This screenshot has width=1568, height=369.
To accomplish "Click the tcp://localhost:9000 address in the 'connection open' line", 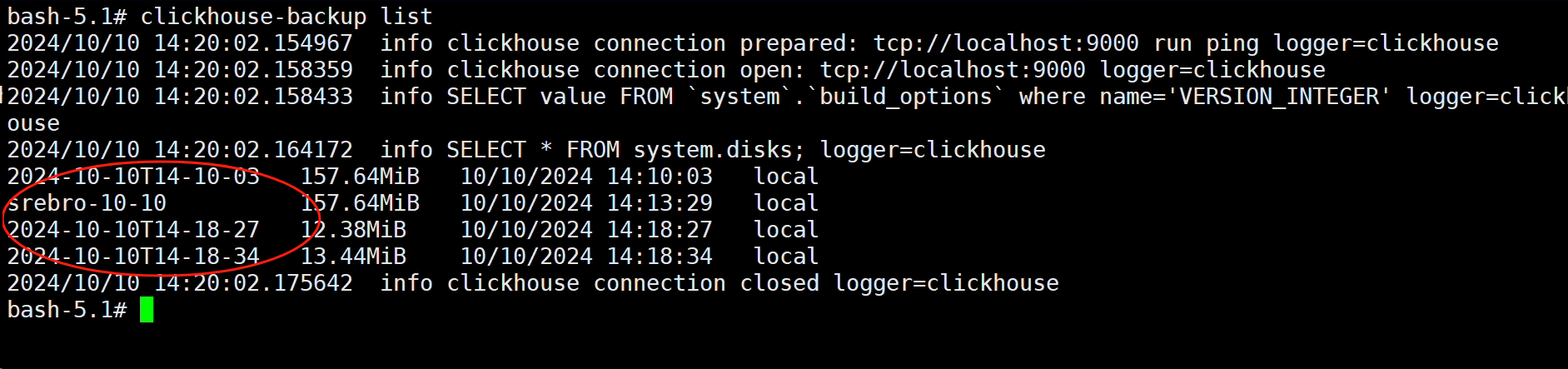I will (x=953, y=70).
